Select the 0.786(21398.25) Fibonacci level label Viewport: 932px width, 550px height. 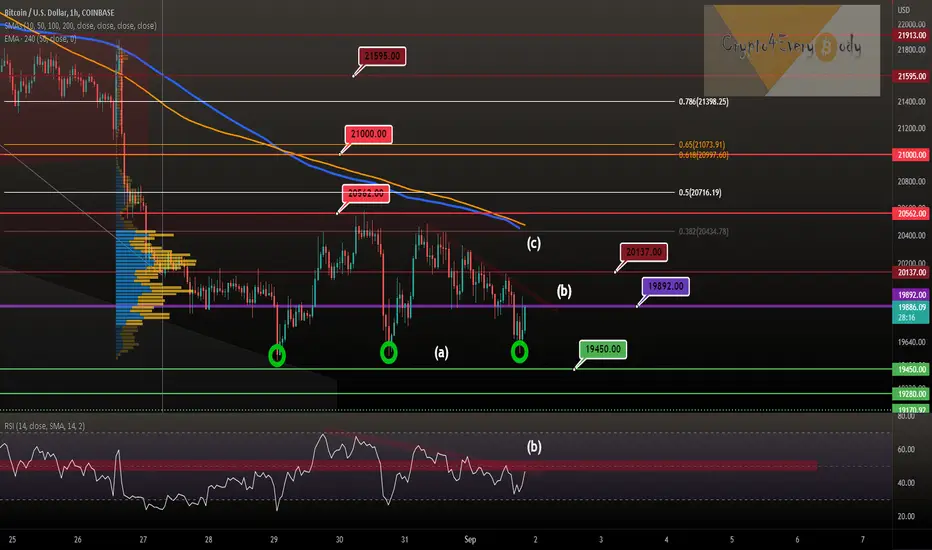[x=704, y=102]
